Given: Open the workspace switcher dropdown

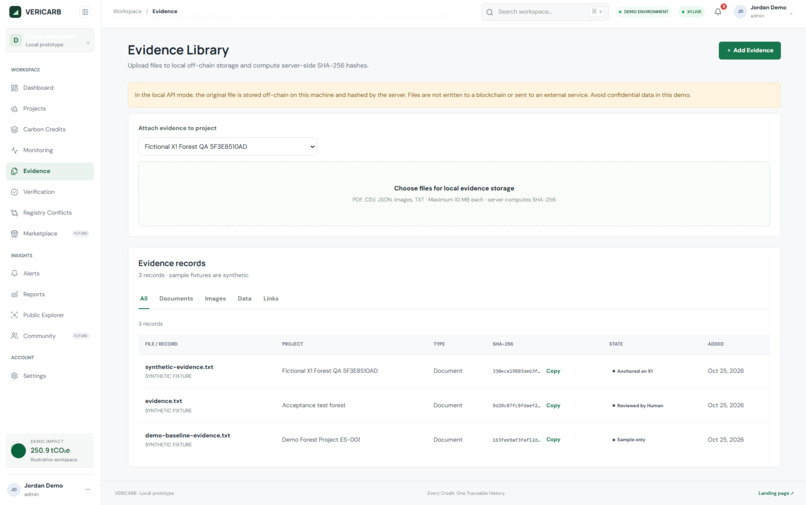Looking at the screenshot, I should point(50,41).
